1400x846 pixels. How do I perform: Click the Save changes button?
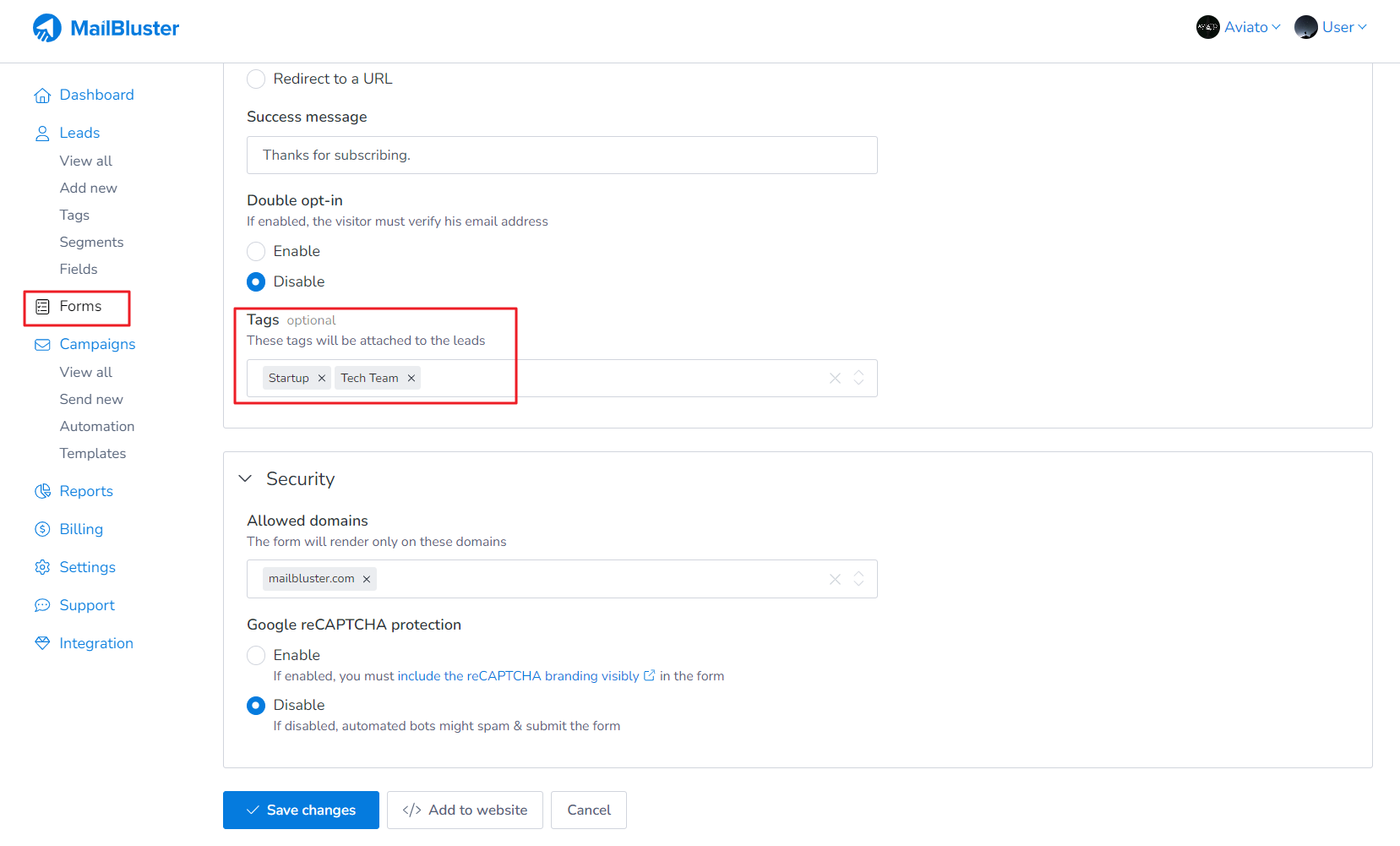click(301, 810)
